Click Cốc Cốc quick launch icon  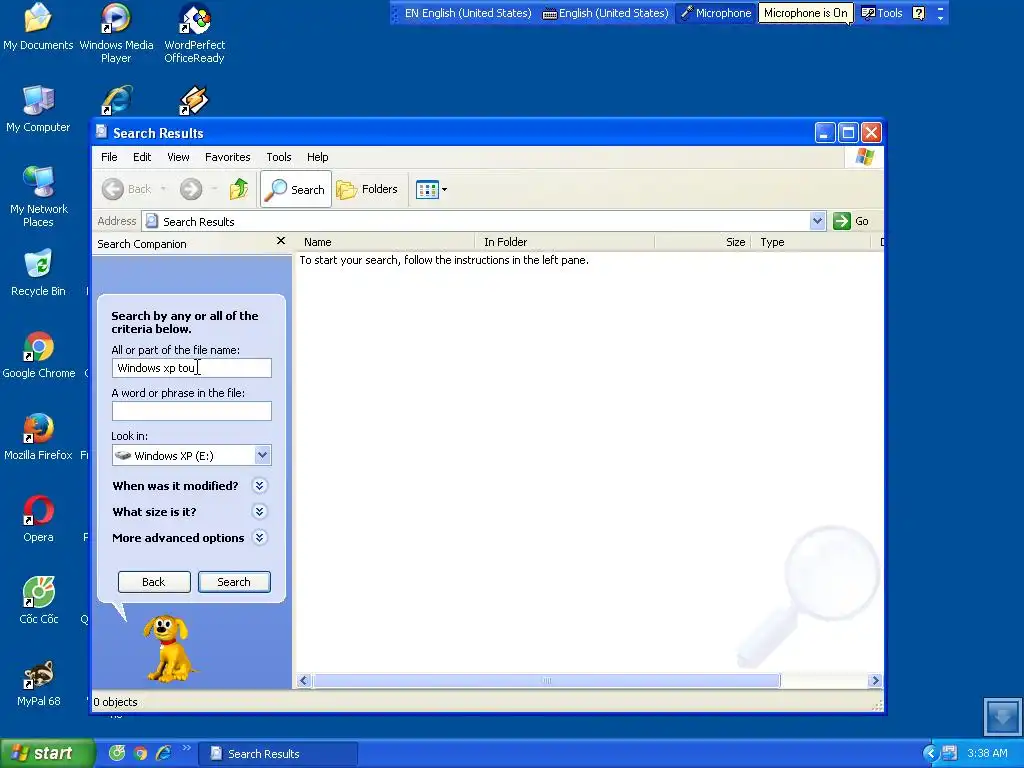[x=117, y=753]
